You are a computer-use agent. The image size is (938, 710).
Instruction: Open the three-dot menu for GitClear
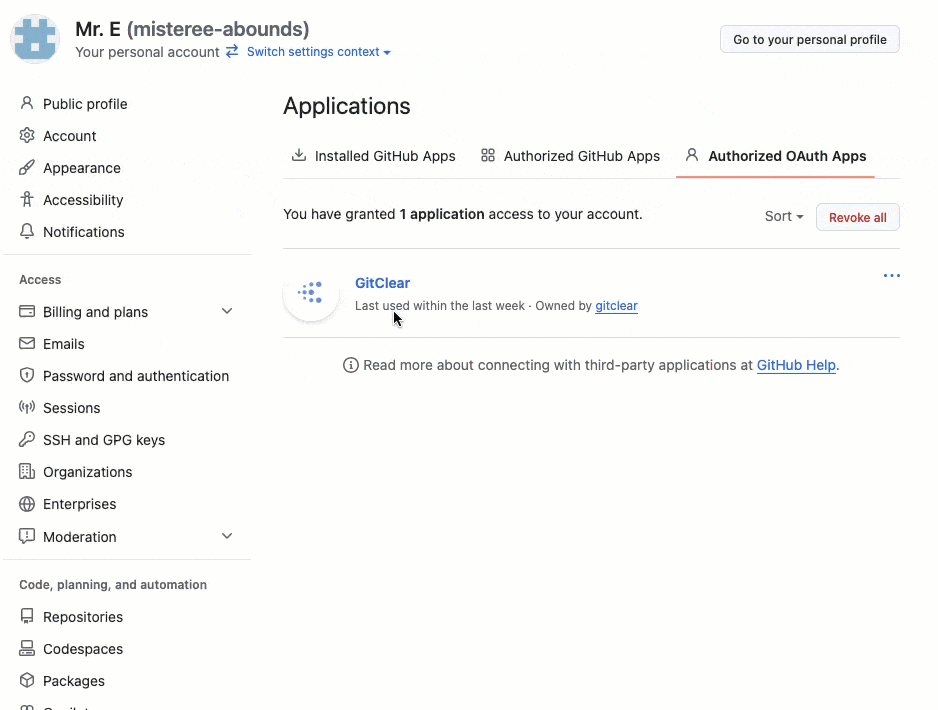click(891, 276)
